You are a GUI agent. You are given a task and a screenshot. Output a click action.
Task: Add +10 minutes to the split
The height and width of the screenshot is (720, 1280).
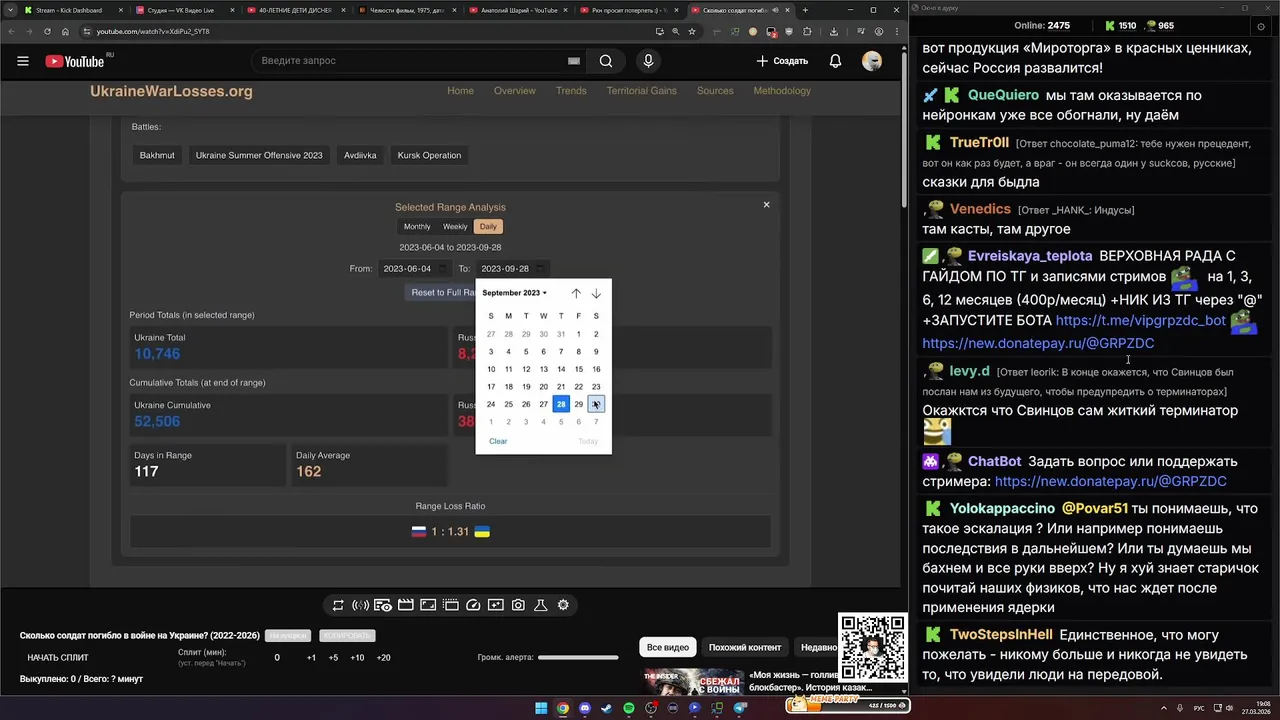357,658
